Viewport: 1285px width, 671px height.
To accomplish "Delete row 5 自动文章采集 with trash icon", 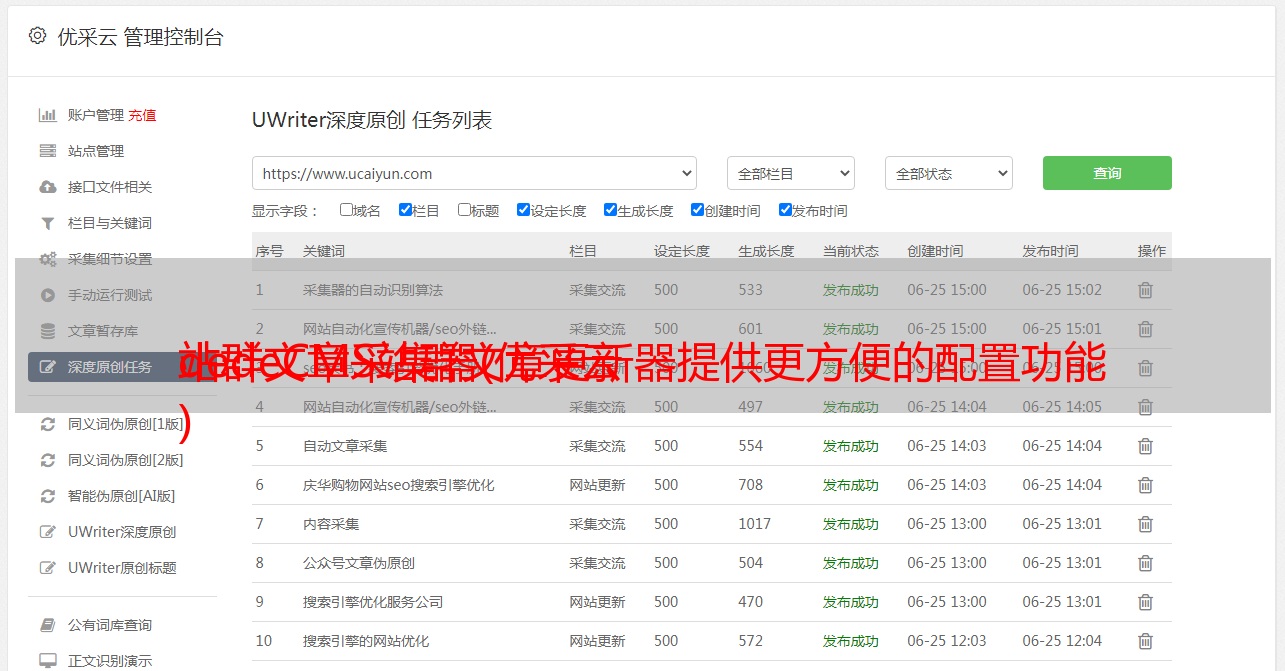I will 1146,446.
